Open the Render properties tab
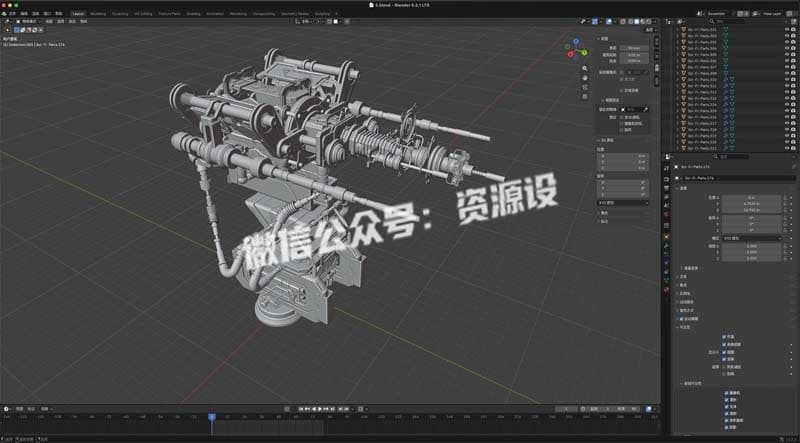The image size is (800, 443). pyautogui.click(x=666, y=179)
